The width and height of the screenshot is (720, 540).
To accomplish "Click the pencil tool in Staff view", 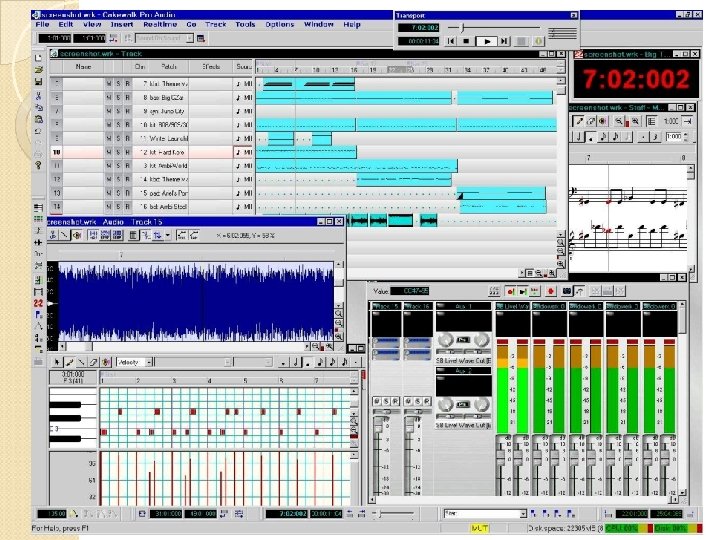I will [578, 121].
